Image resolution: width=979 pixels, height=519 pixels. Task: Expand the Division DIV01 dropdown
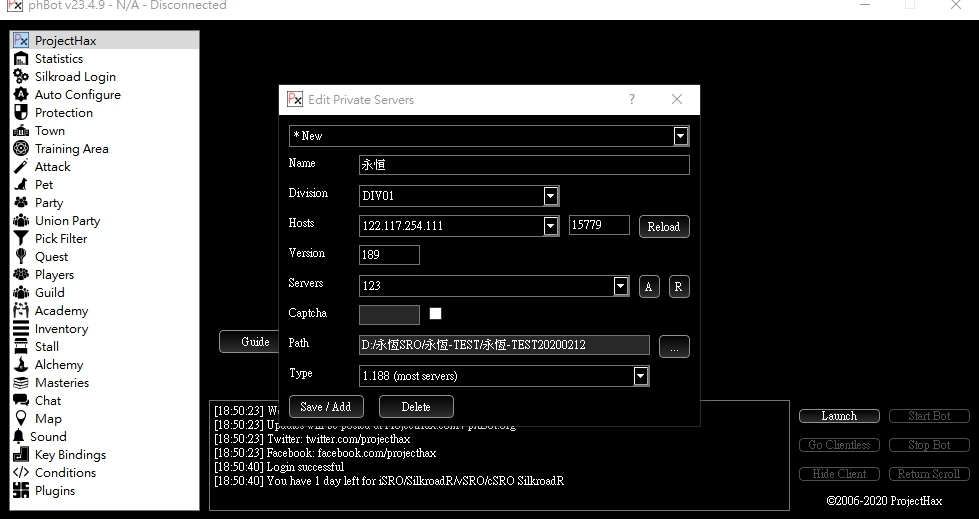click(550, 196)
